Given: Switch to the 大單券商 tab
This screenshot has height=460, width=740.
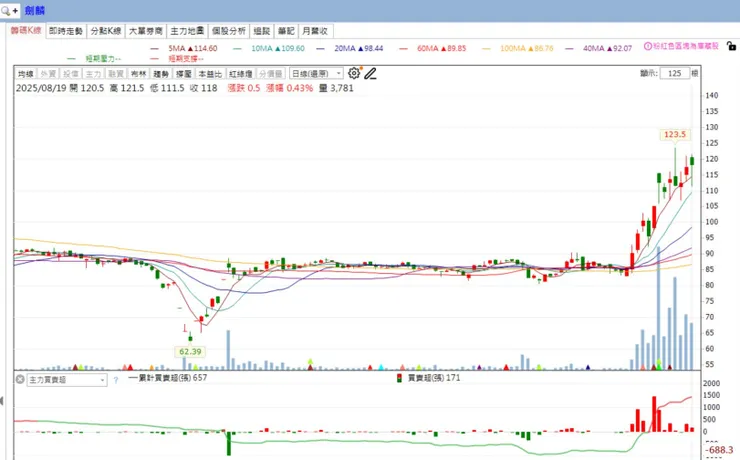Looking at the screenshot, I should (146, 31).
